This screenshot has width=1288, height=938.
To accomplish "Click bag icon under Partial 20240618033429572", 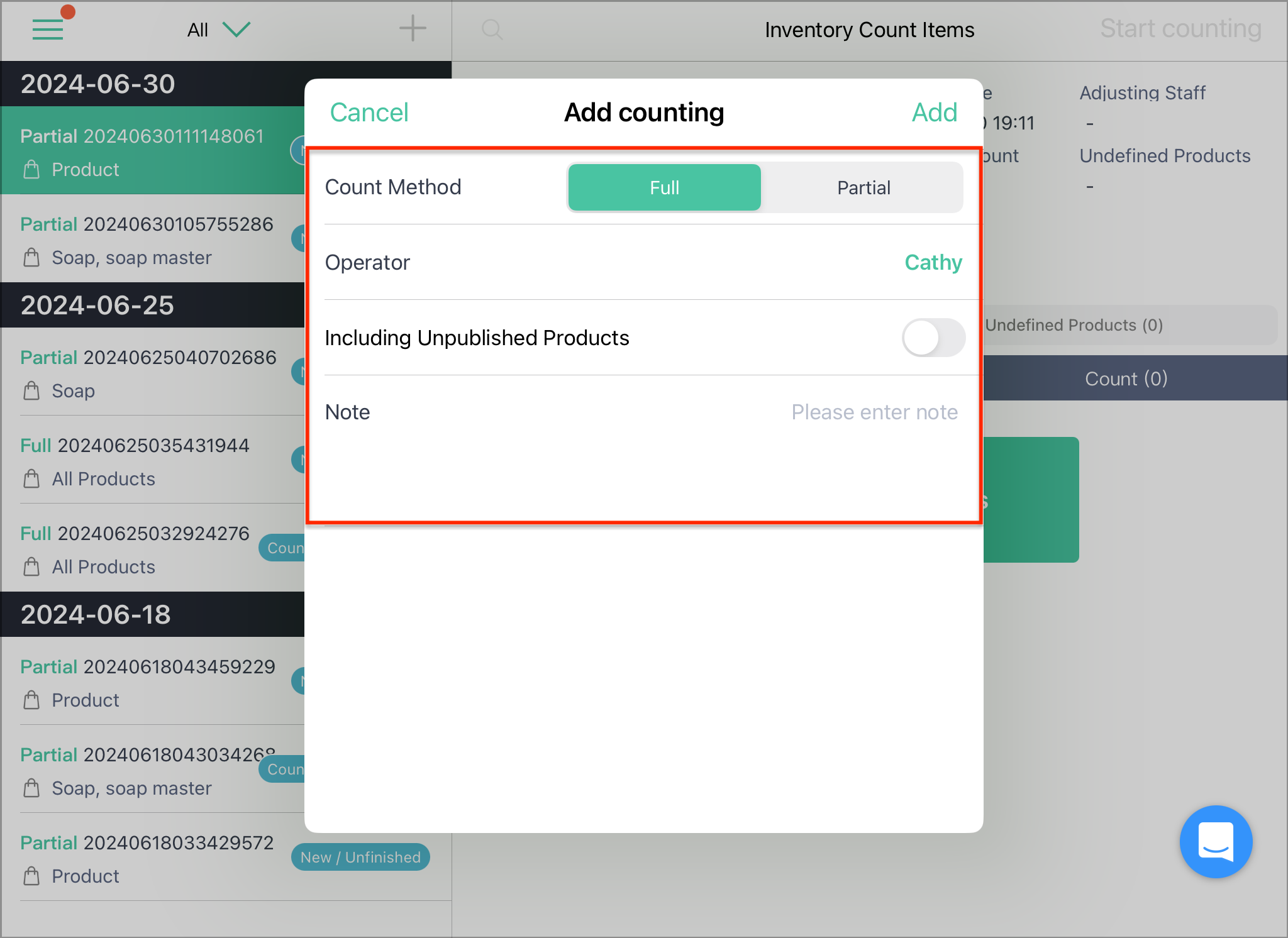I will [31, 876].
